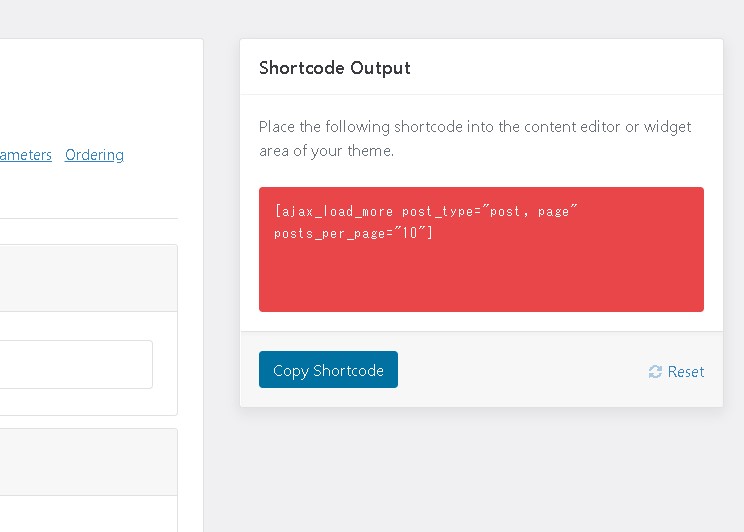This screenshot has height=532, width=744.
Task: Click the Reset refresh icon
Action: [655, 371]
